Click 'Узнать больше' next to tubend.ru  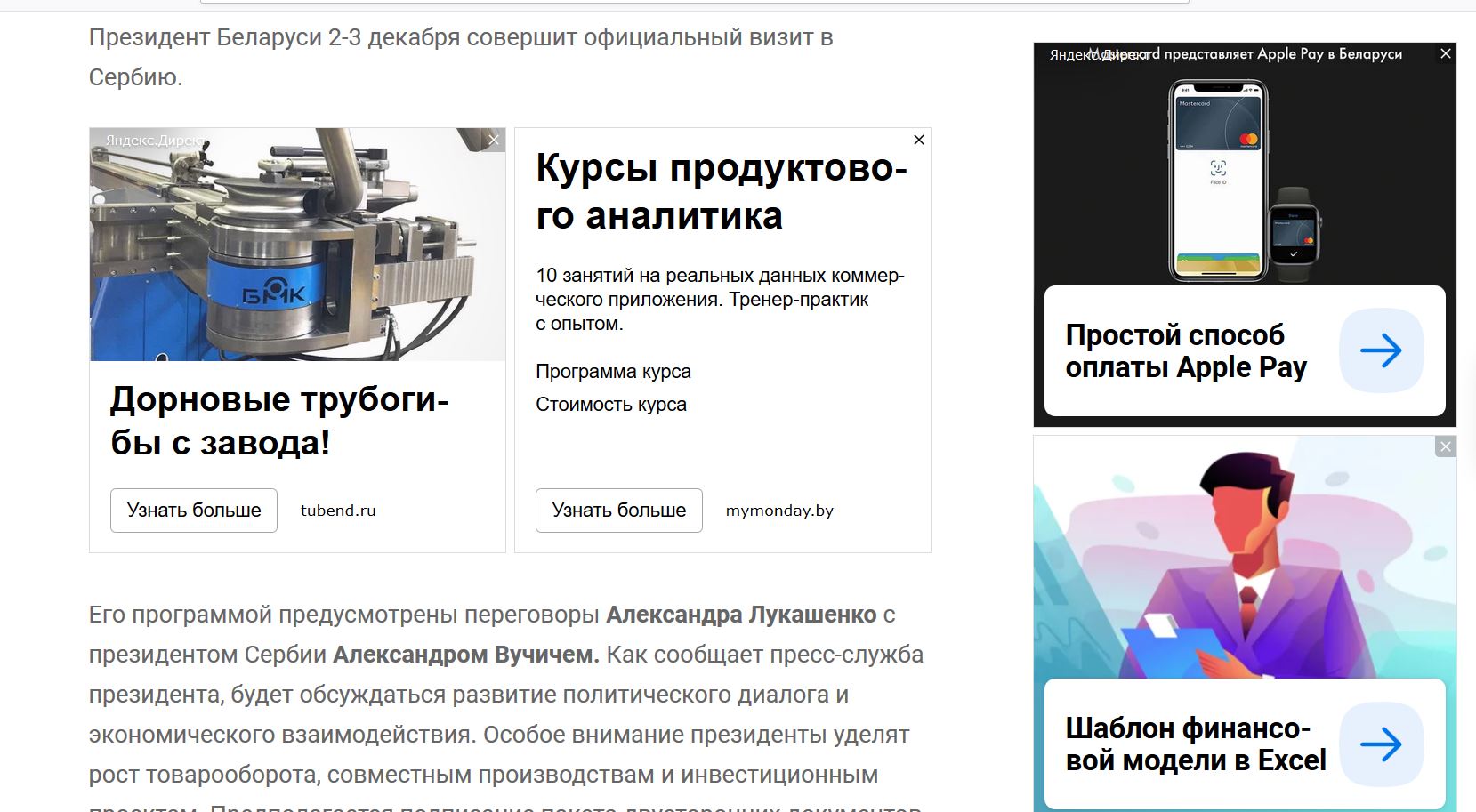pos(194,511)
